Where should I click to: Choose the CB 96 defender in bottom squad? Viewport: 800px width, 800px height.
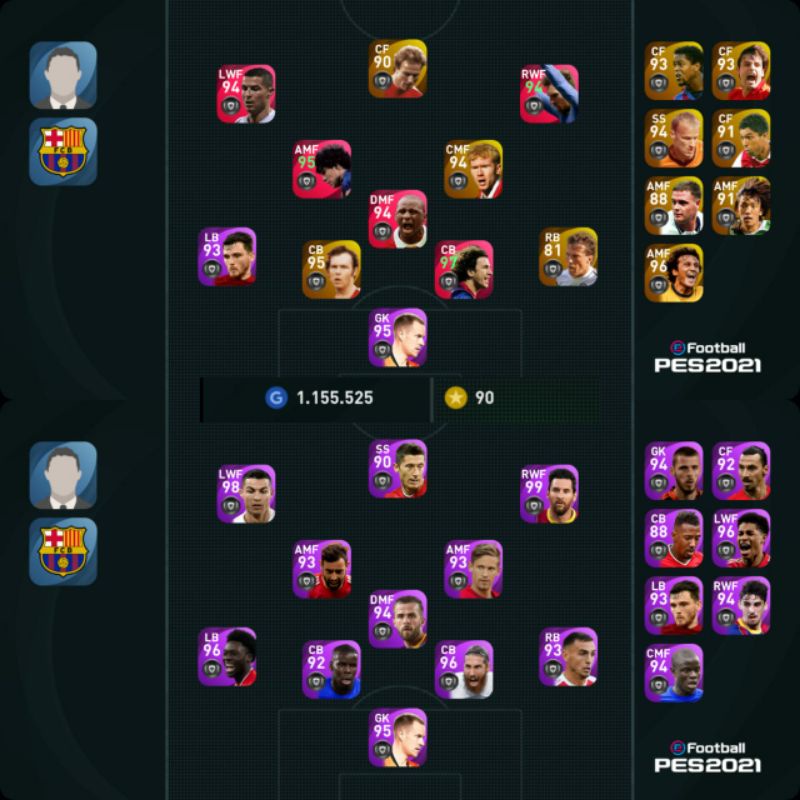coord(464,669)
